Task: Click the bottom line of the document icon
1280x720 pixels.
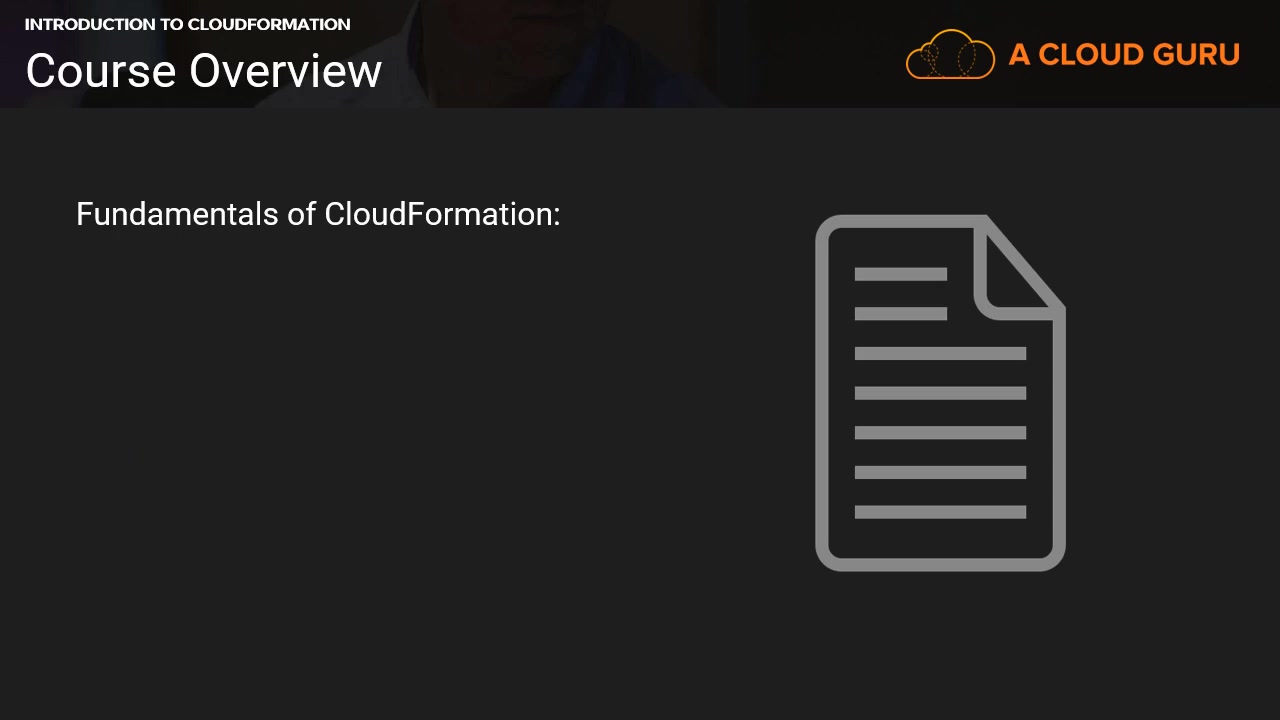Action: pyautogui.click(x=940, y=512)
